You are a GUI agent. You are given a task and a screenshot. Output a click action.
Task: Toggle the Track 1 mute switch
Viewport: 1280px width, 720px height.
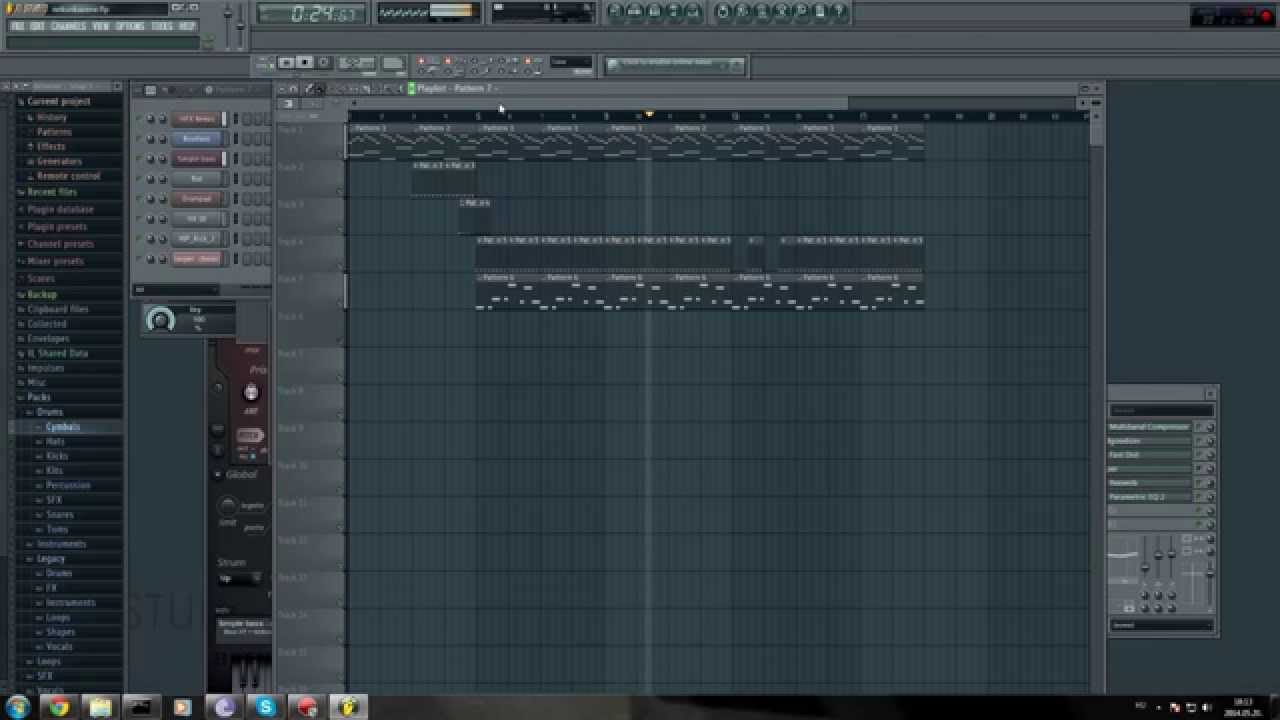(x=341, y=153)
